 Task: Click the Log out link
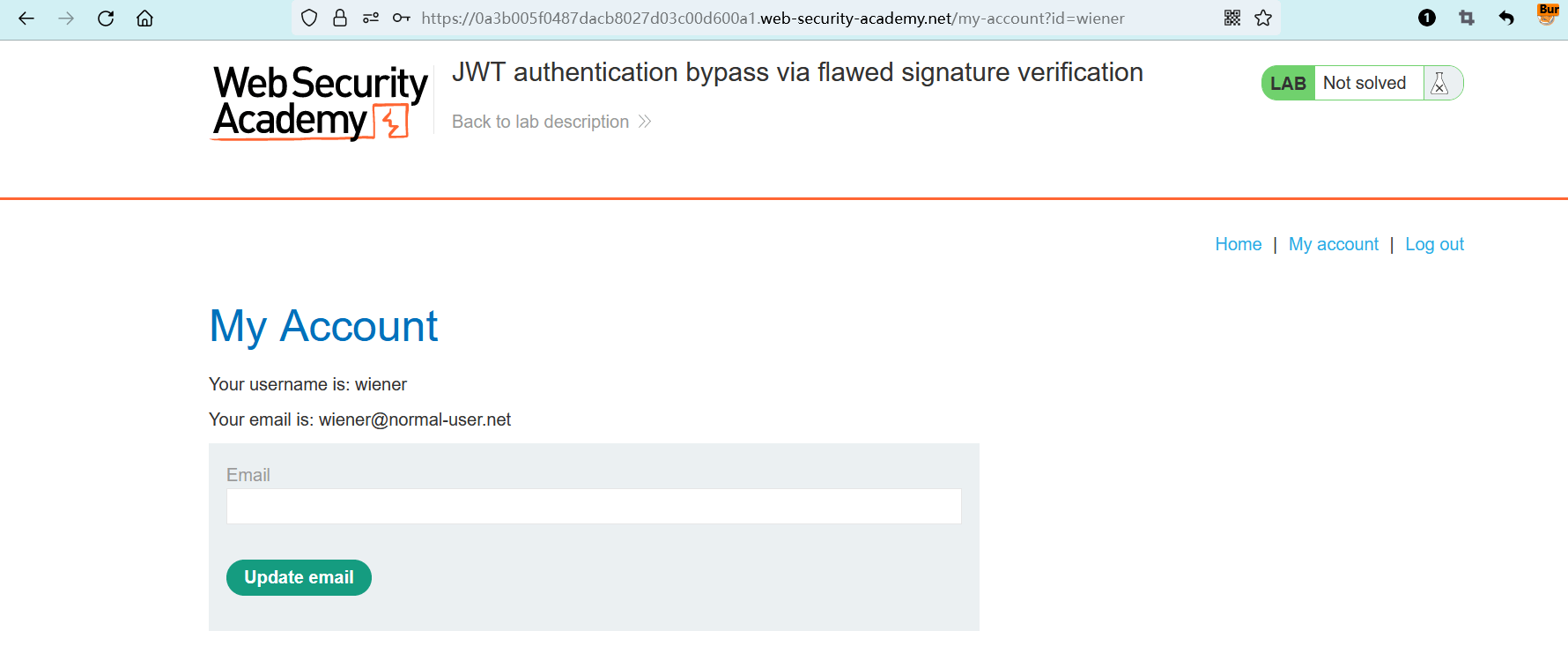click(1434, 244)
